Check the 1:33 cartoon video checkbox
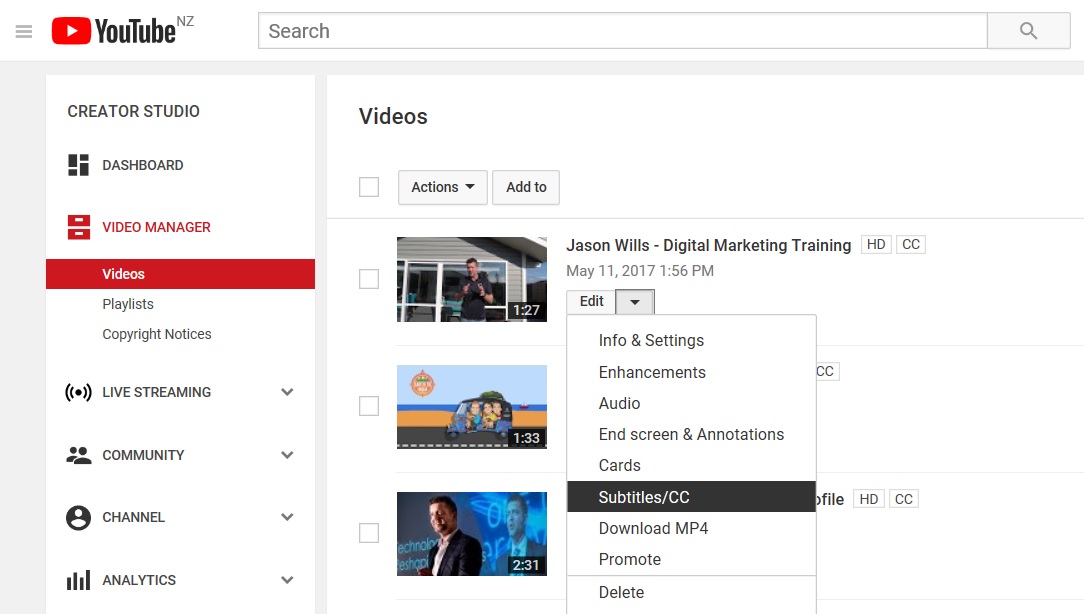The height and width of the screenshot is (614, 1084). point(369,406)
